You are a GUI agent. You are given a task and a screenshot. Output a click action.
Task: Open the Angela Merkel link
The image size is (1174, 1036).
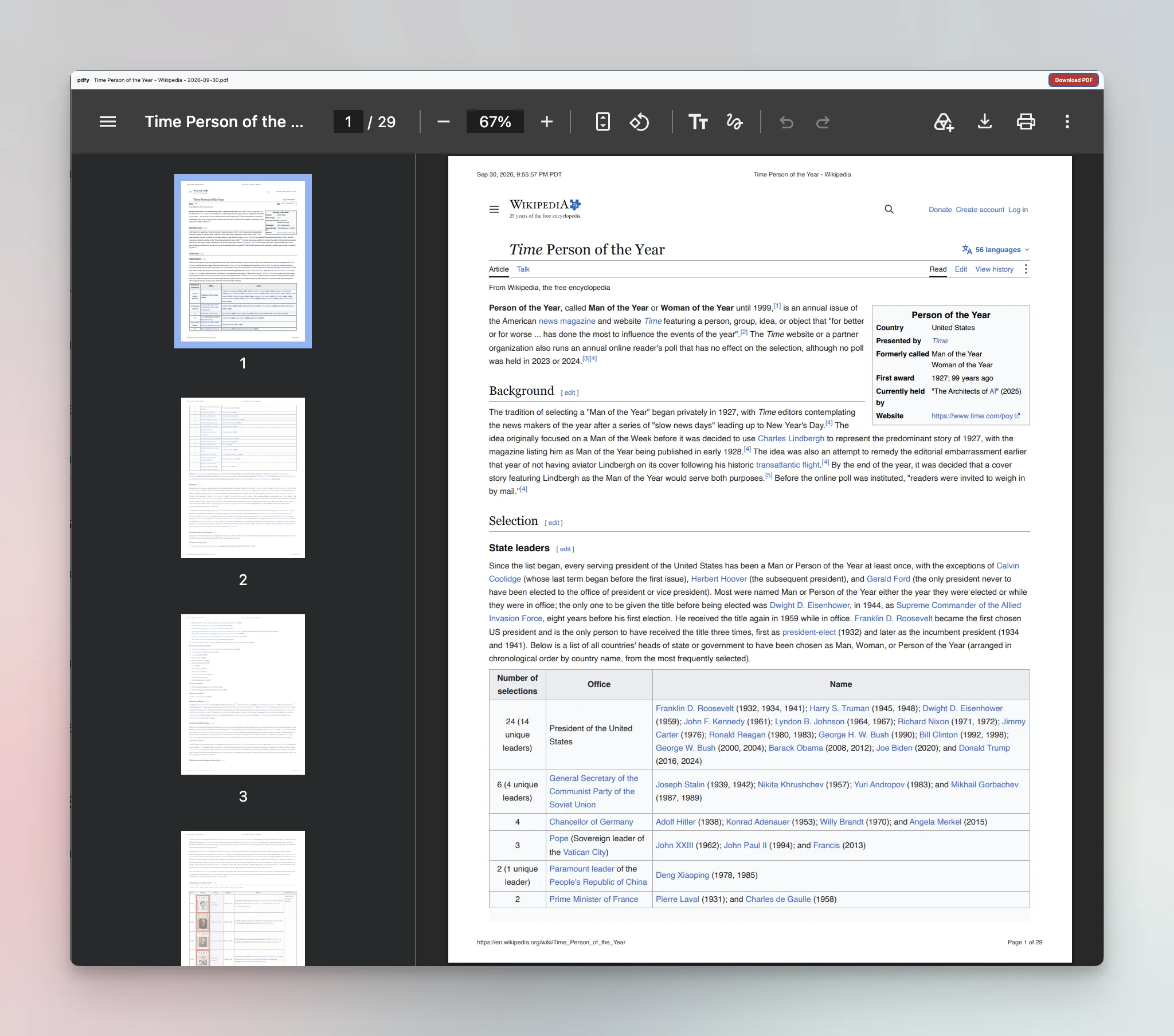935,822
